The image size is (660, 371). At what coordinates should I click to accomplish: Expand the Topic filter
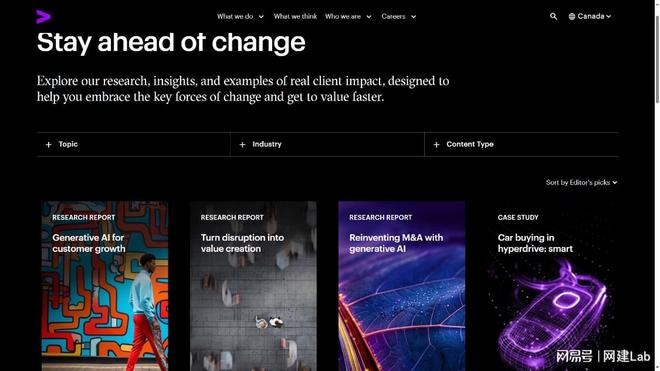pos(133,144)
